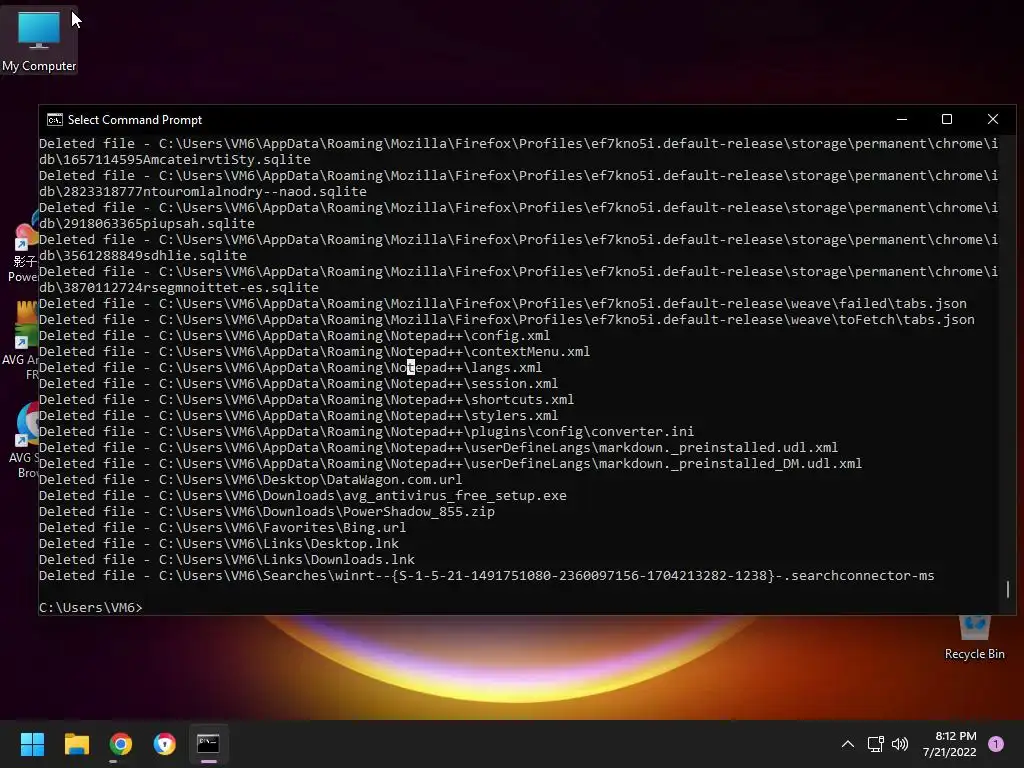This screenshot has width=1024, height=768.
Task: Click the line with converter.ini
Action: coord(366,432)
